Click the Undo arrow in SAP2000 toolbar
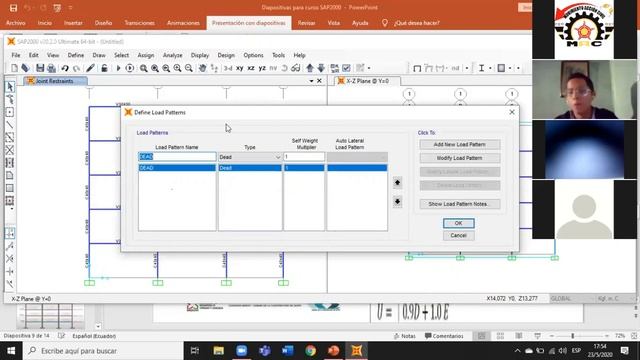 (x=65, y=68)
